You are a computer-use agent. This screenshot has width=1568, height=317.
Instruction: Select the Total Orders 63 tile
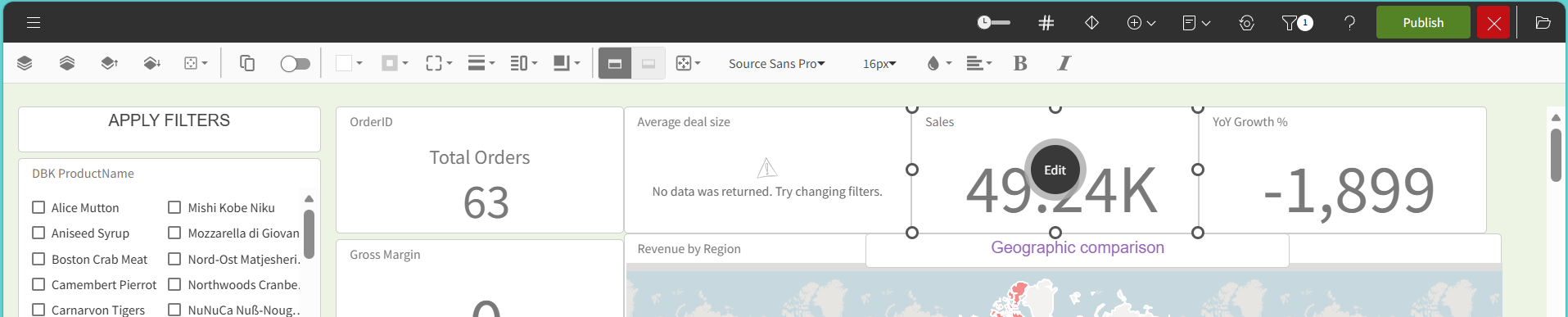[480, 170]
